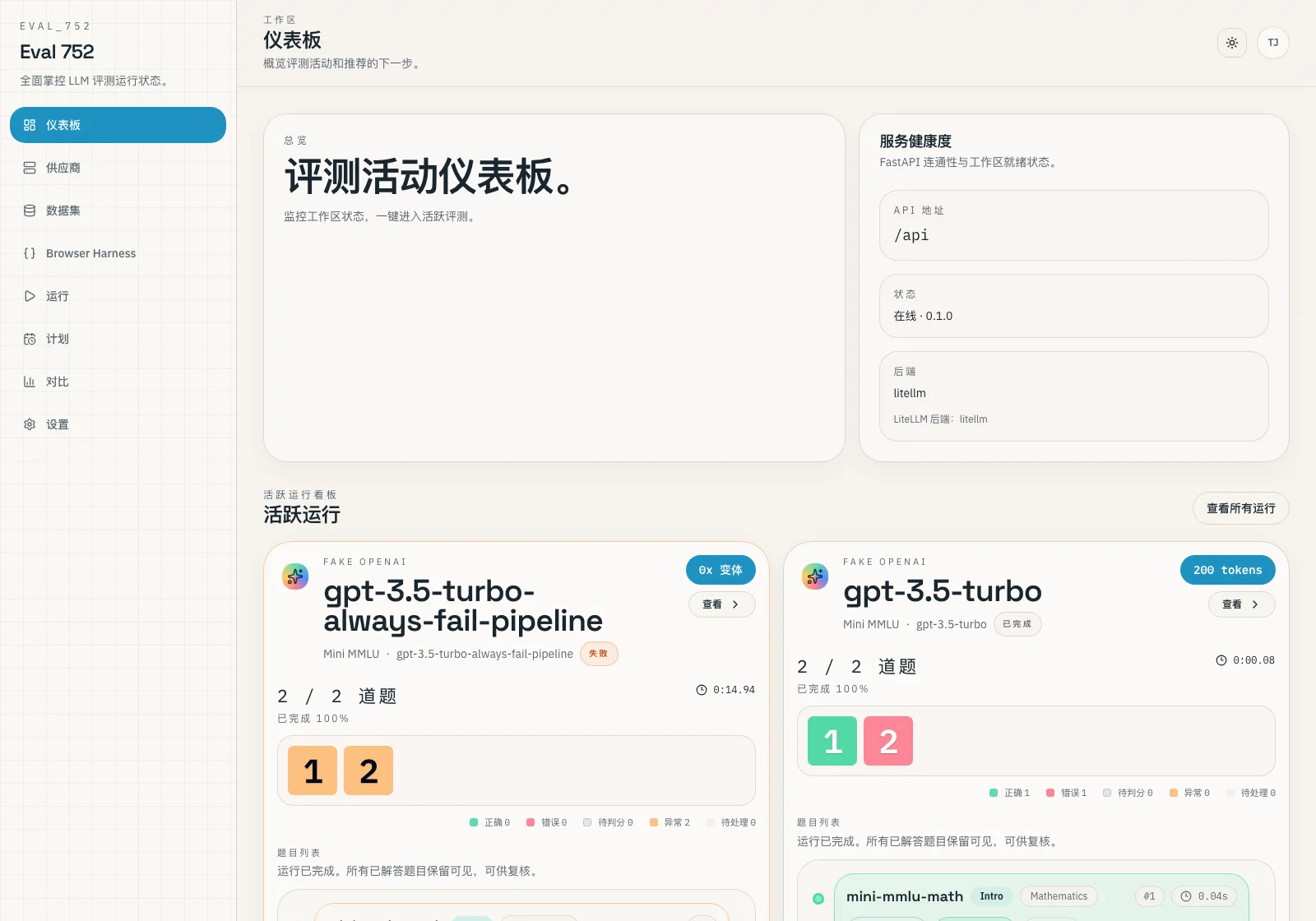Click the play icon beside 运行
The image size is (1316, 921).
pyautogui.click(x=30, y=296)
